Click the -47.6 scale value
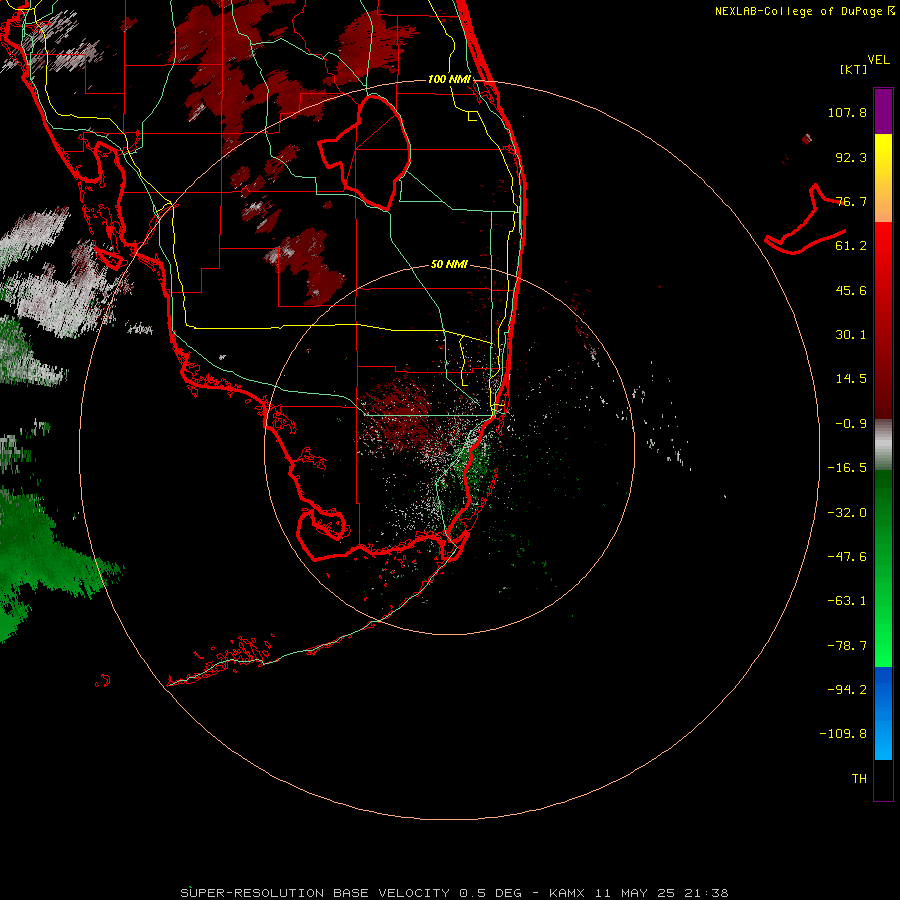 [x=847, y=557]
